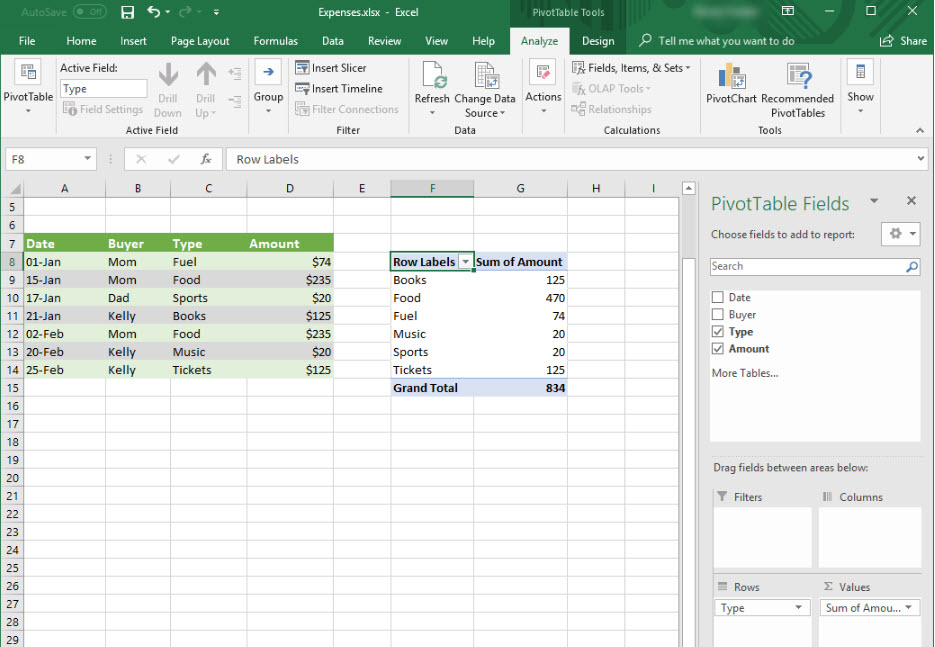Toggle the AutoSave switch
This screenshot has height=647, width=935.
pos(89,12)
